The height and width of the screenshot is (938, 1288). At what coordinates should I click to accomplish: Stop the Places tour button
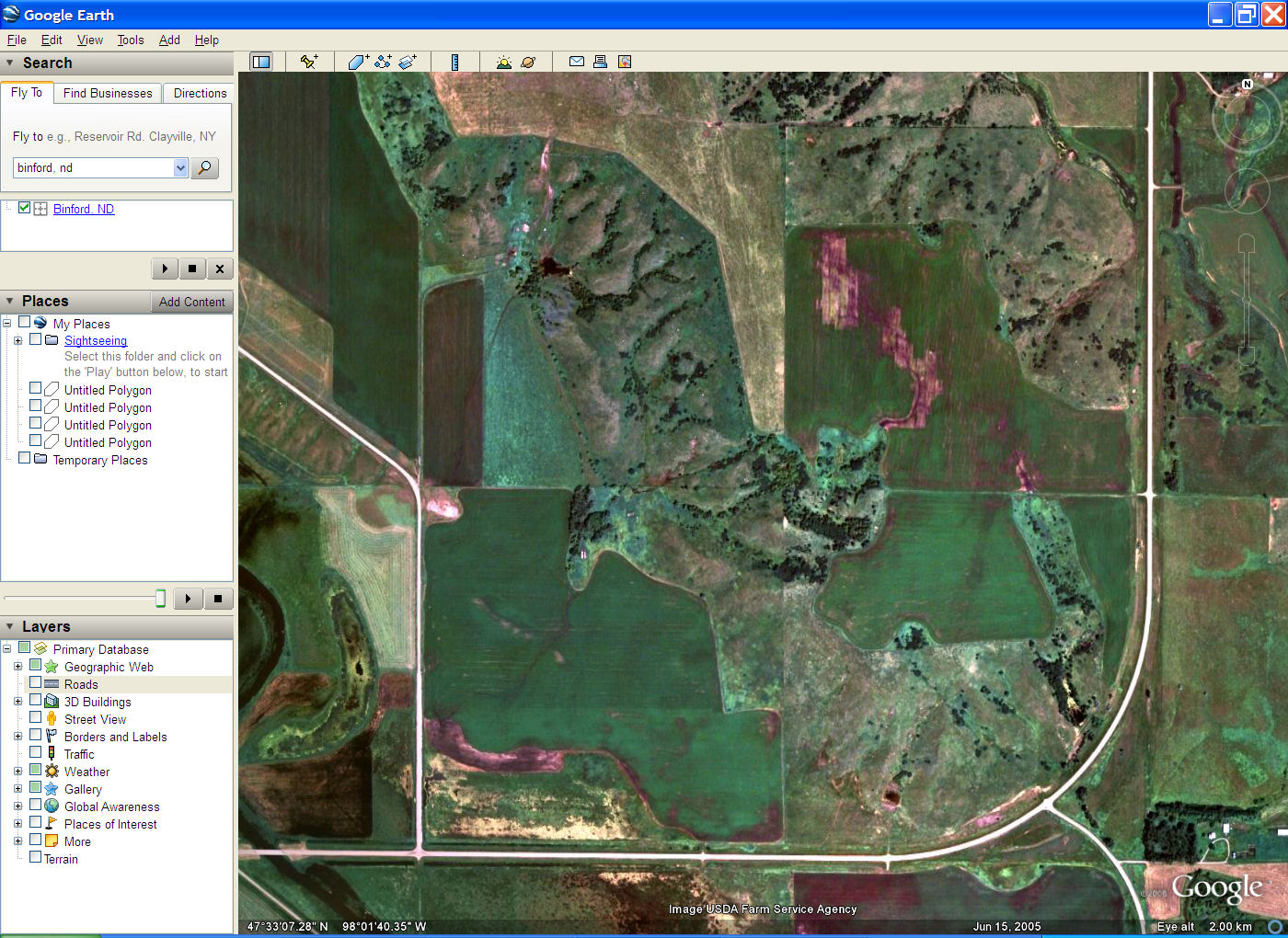(x=218, y=599)
